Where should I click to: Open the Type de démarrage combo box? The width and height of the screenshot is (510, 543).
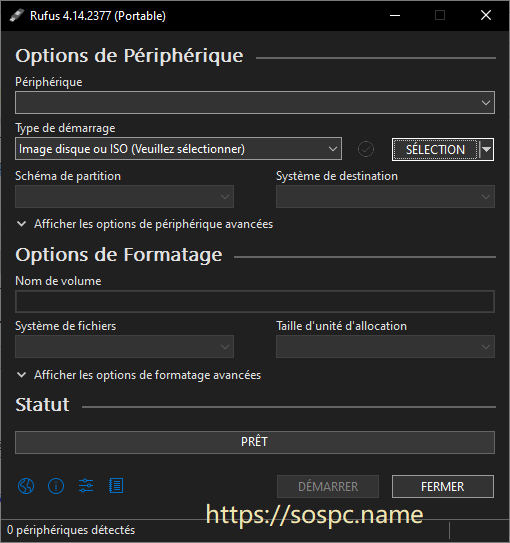tap(178, 149)
